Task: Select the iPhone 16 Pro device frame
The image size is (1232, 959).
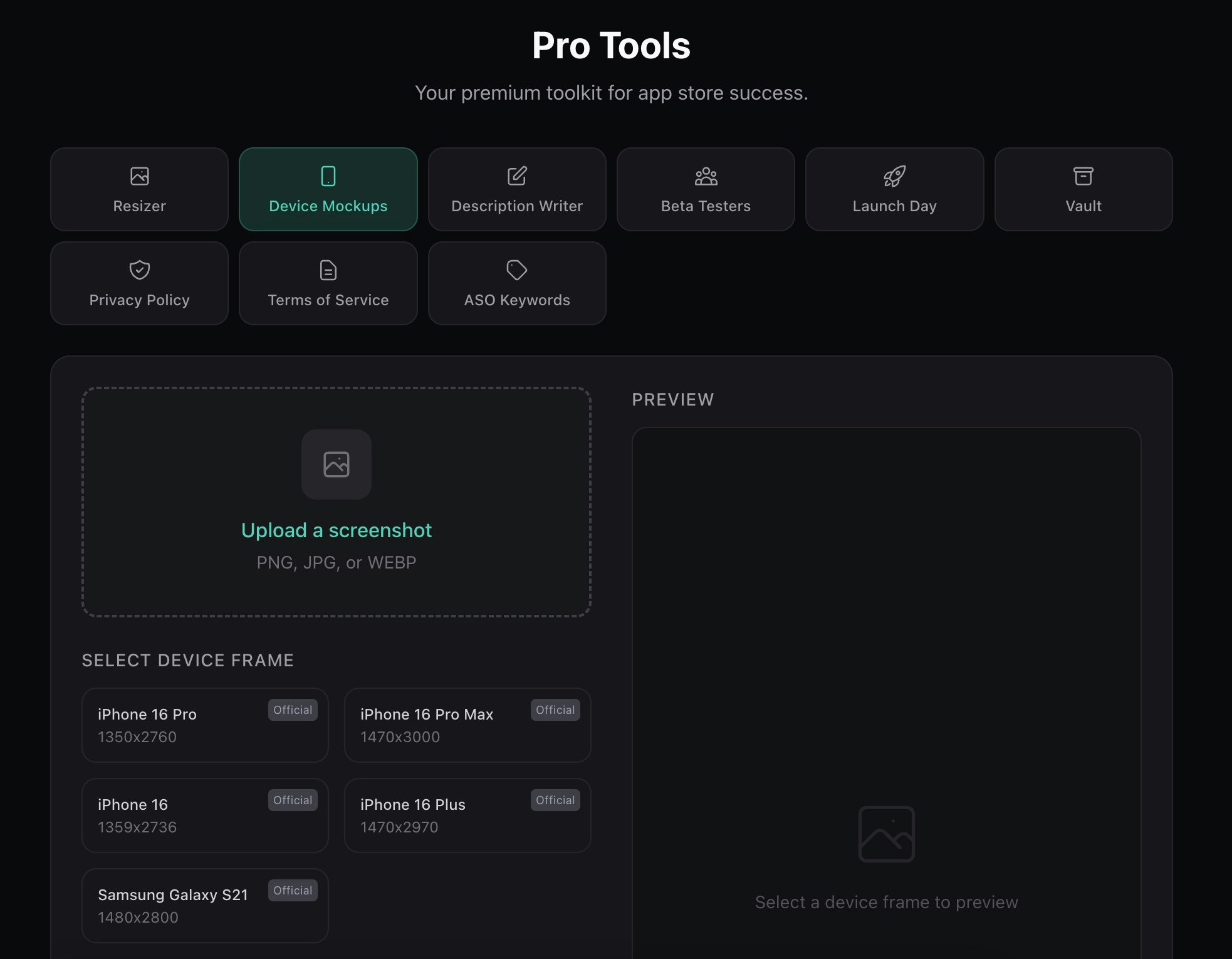Action: (x=205, y=725)
